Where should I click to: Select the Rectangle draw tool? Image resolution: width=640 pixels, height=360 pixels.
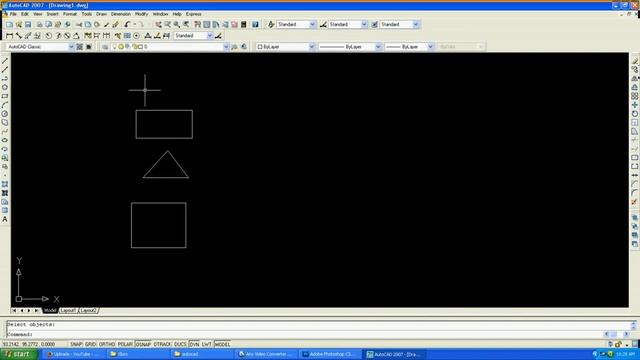click(5, 96)
